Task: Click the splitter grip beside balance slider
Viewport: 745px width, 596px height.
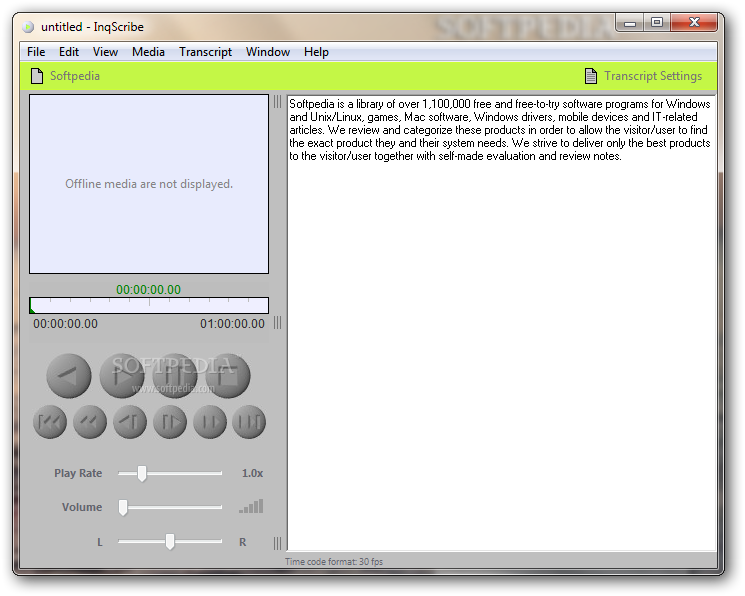Action: tap(277, 543)
